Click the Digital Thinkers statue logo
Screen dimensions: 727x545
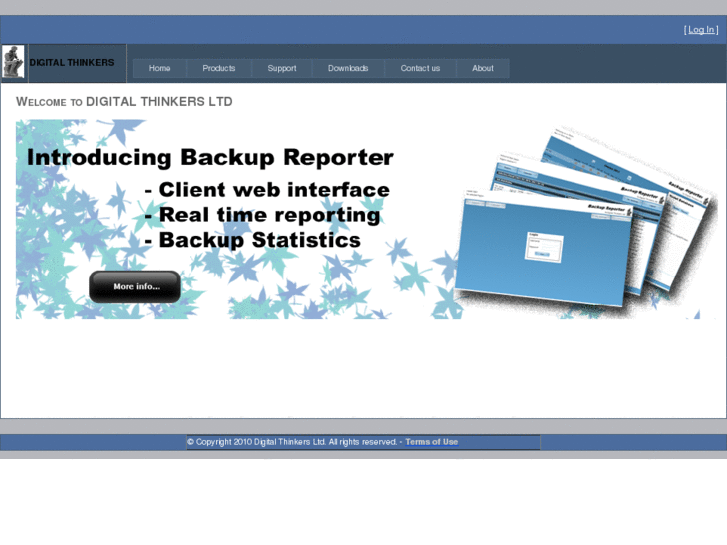[13, 62]
